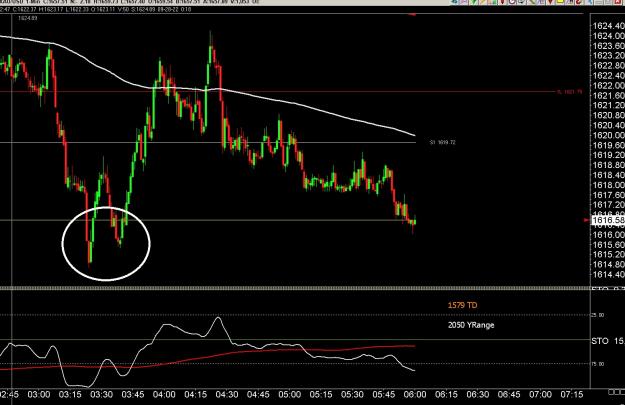This screenshot has width=625, height=405.
Task: Click the 03:00 time axis label
Action: (x=39, y=395)
